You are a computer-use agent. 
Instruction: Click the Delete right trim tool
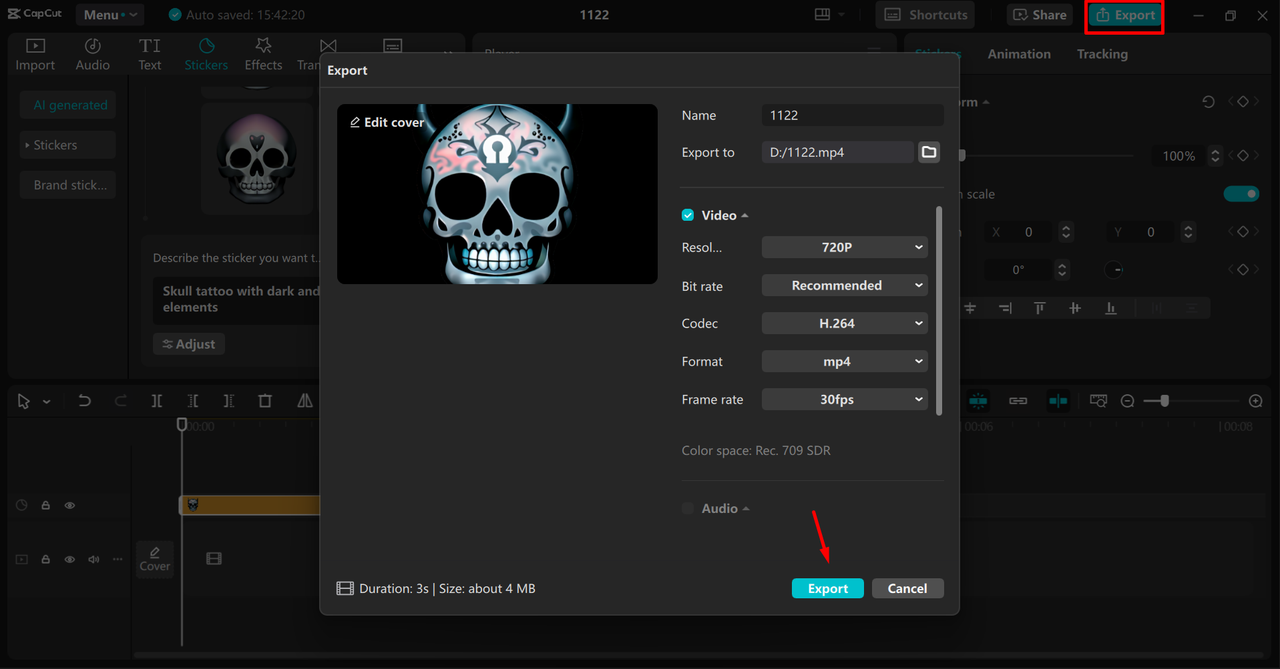(229, 401)
